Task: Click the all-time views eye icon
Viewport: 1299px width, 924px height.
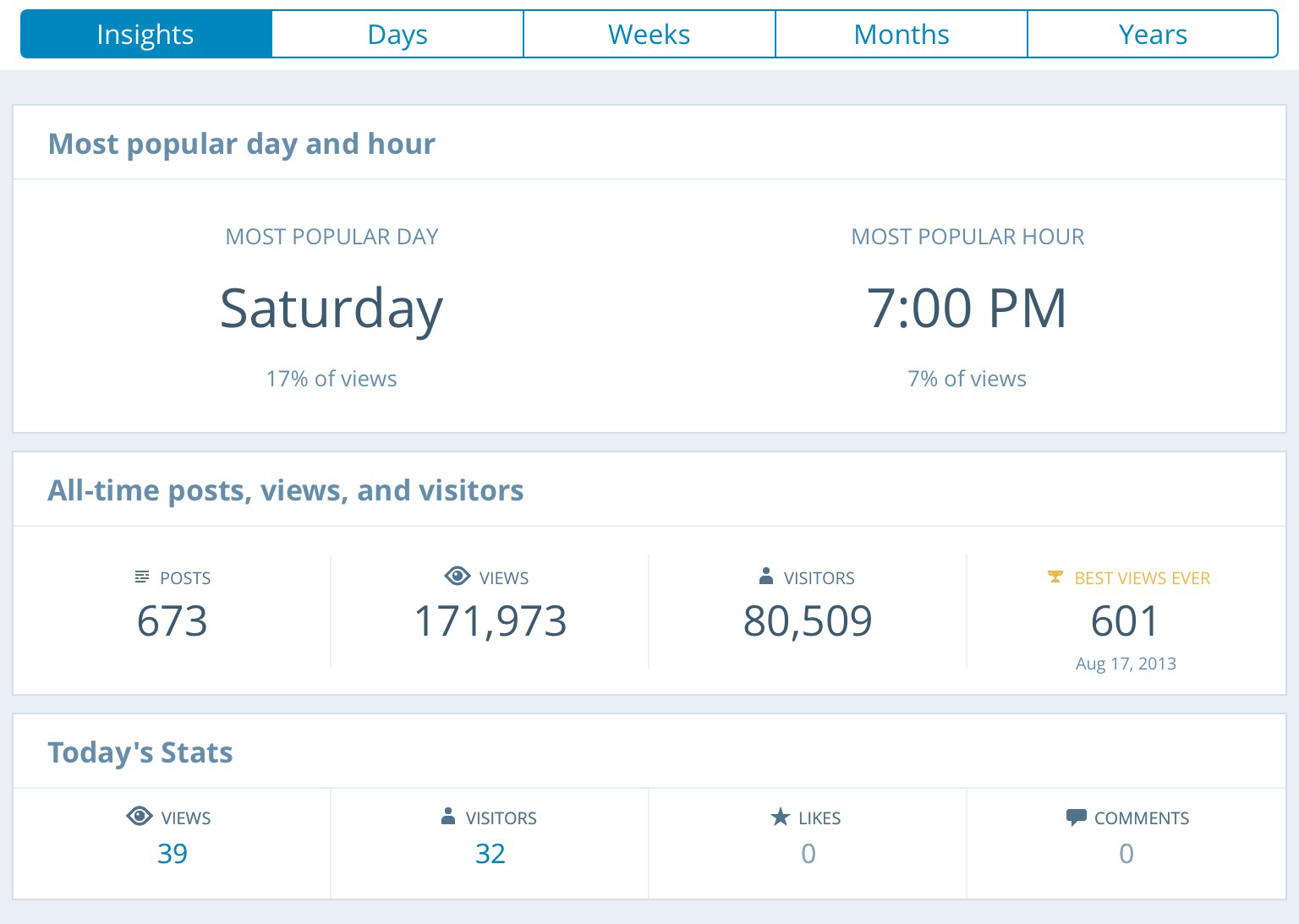Action: (457, 577)
